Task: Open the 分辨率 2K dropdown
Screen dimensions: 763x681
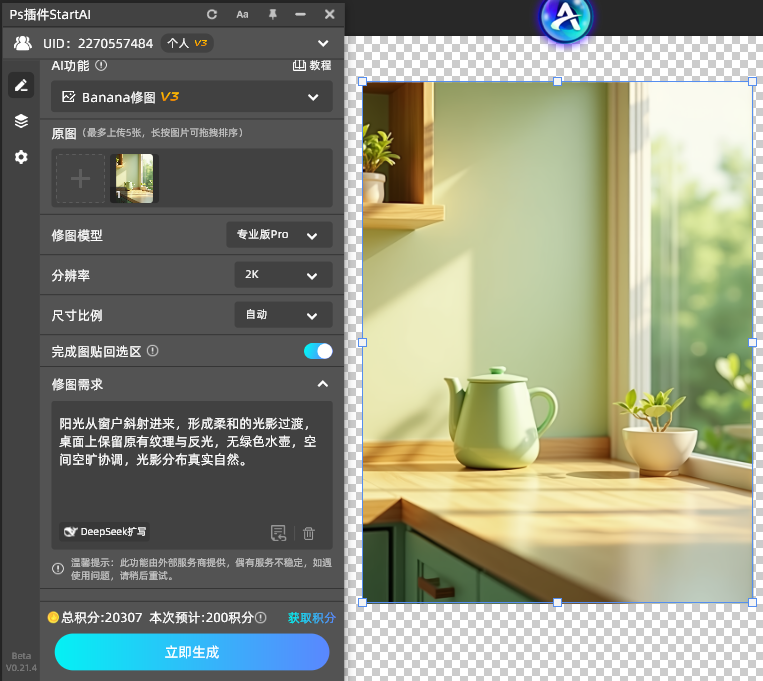Action: (x=284, y=275)
